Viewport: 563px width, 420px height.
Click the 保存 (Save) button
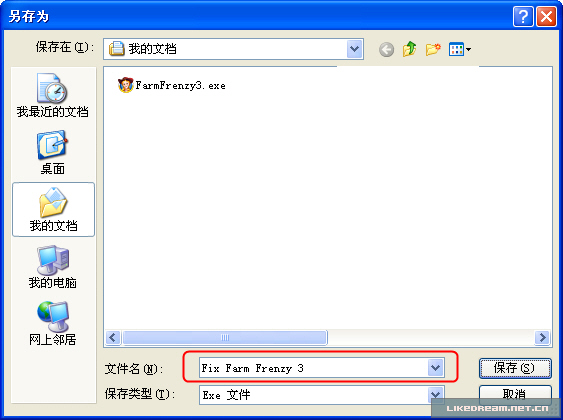click(515, 368)
